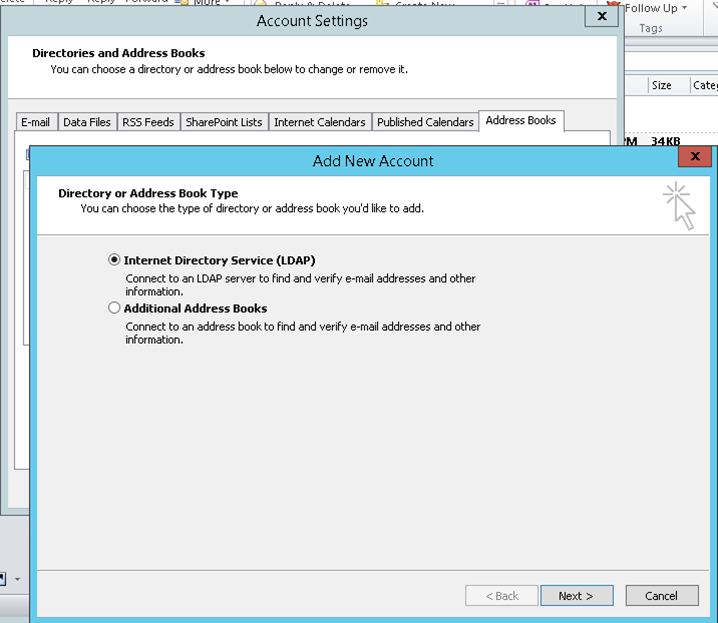The height and width of the screenshot is (623, 718).
Task: Select Internet Directory Service (LDAP) radio button
Action: coord(114,260)
